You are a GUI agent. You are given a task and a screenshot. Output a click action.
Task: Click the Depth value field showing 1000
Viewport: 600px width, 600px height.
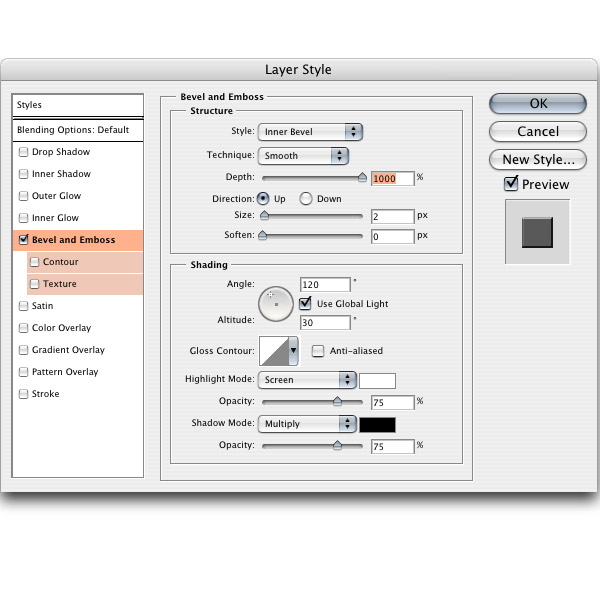point(393,179)
